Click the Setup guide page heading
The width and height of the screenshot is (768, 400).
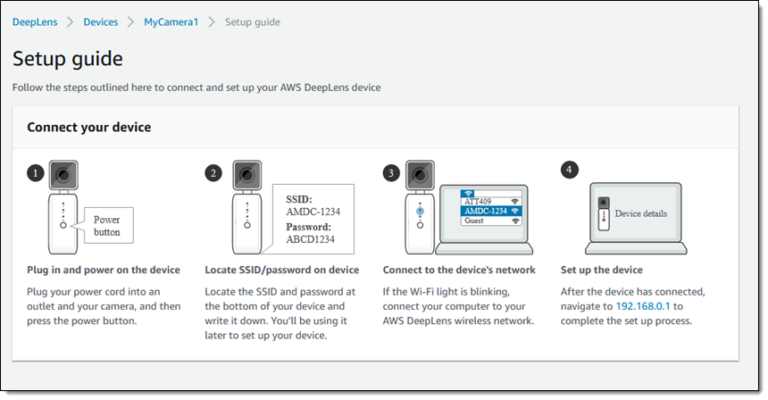68,59
